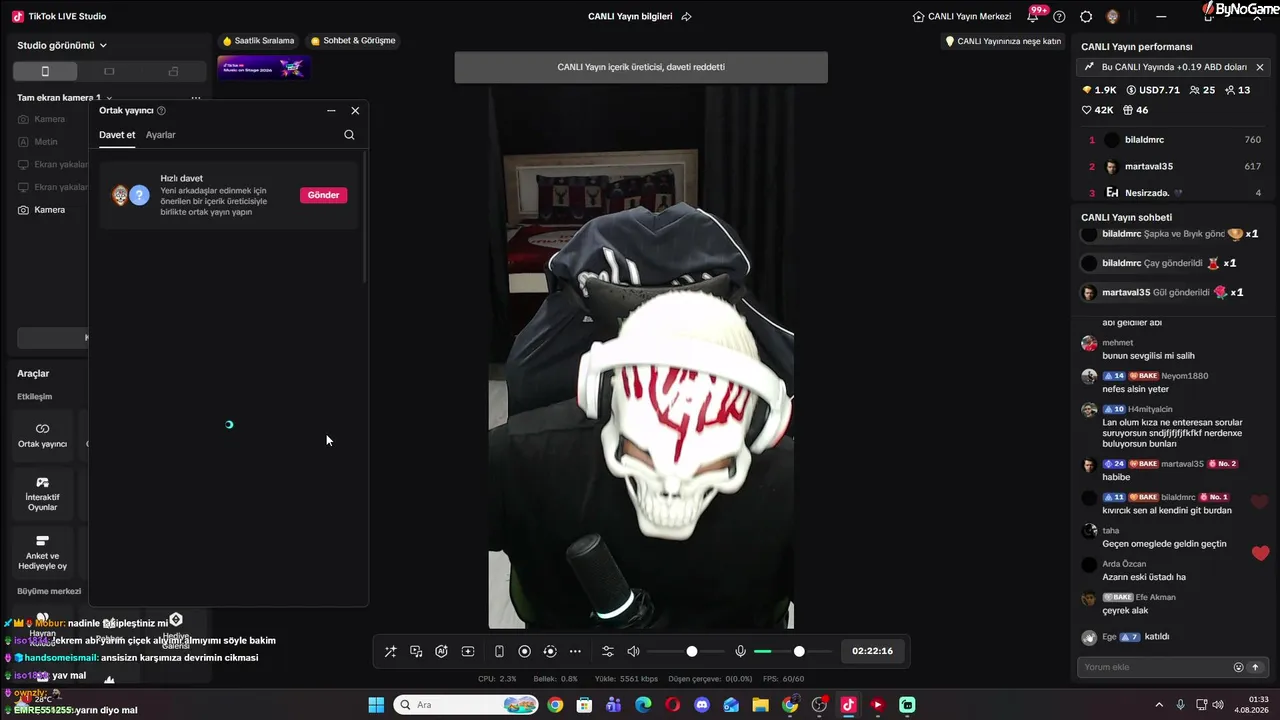1280x720 pixels.
Task: Open Microsoft Edge from the taskbar
Action: coord(643,705)
